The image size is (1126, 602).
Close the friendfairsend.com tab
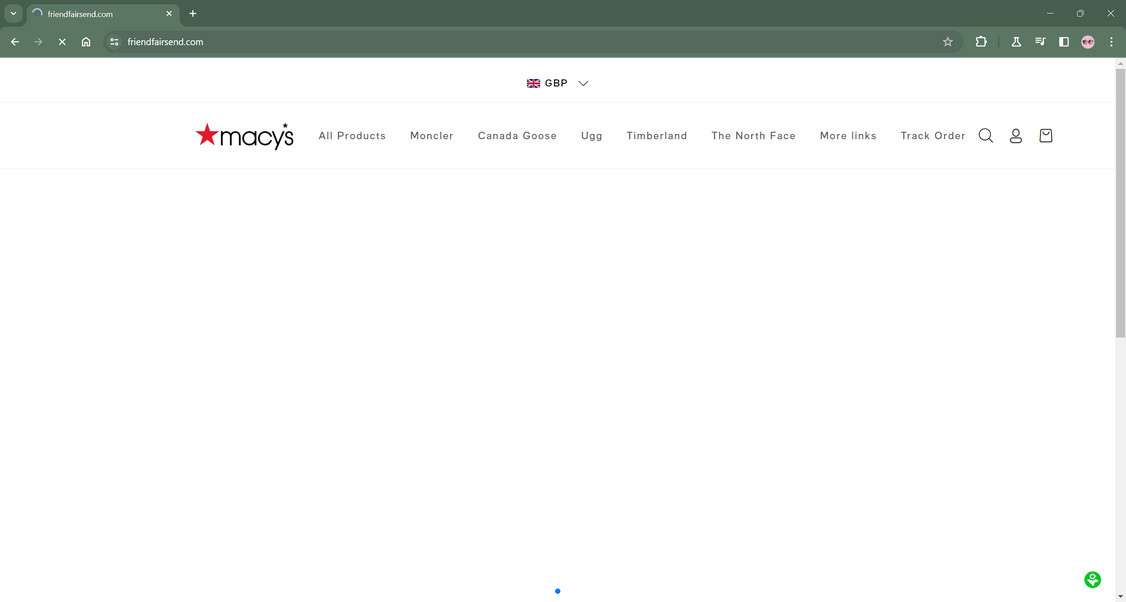pos(169,14)
